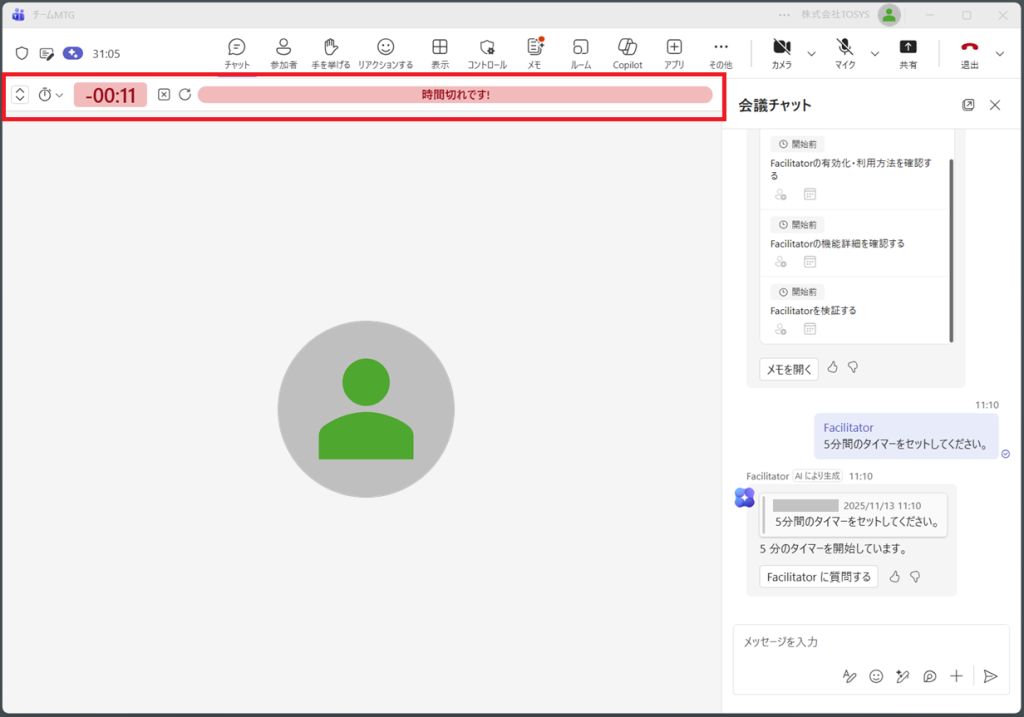Click the メッセージを入力 message input field
This screenshot has height=717, width=1024.
(870, 642)
